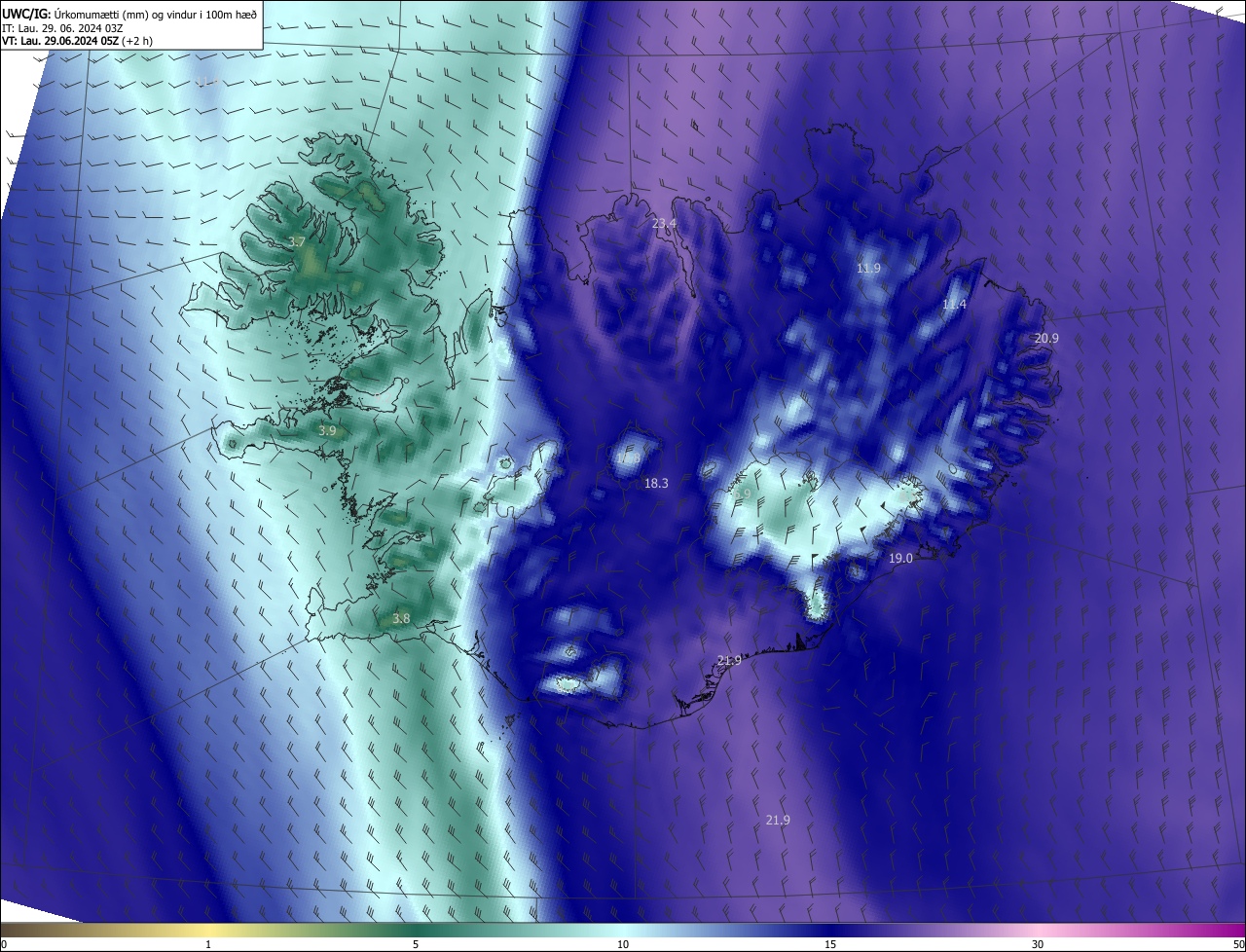Click the IT line 'Lau. 29. 06. 2024 03Z'

tap(71, 27)
